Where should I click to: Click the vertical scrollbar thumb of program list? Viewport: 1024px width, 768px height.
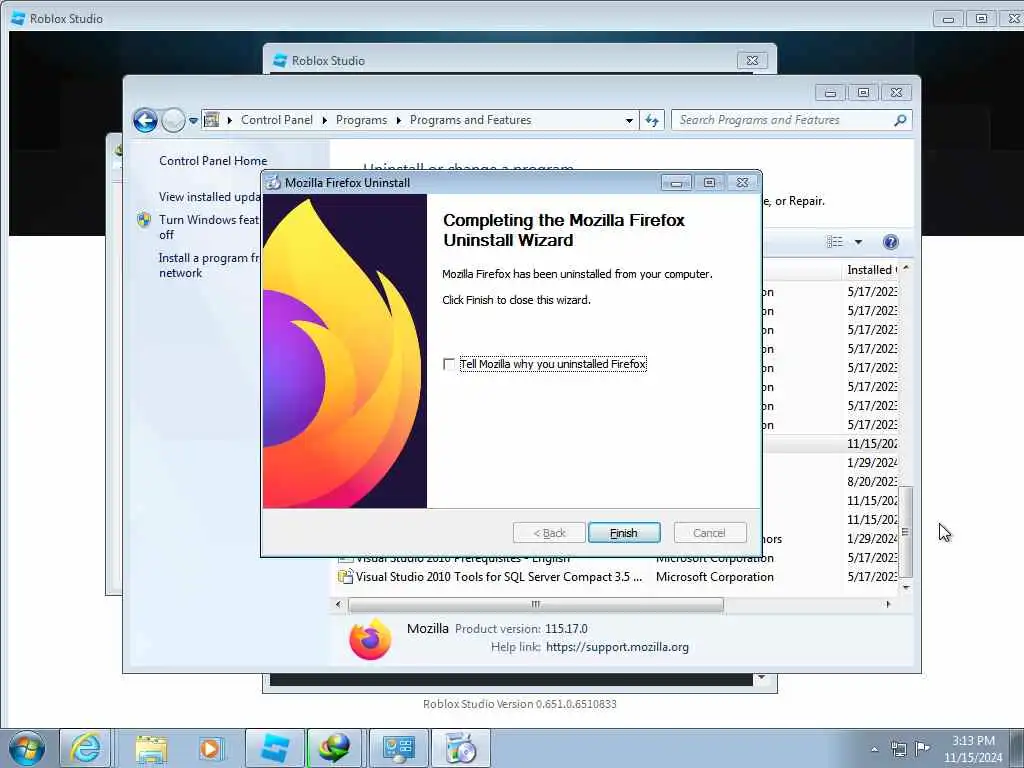tap(905, 532)
